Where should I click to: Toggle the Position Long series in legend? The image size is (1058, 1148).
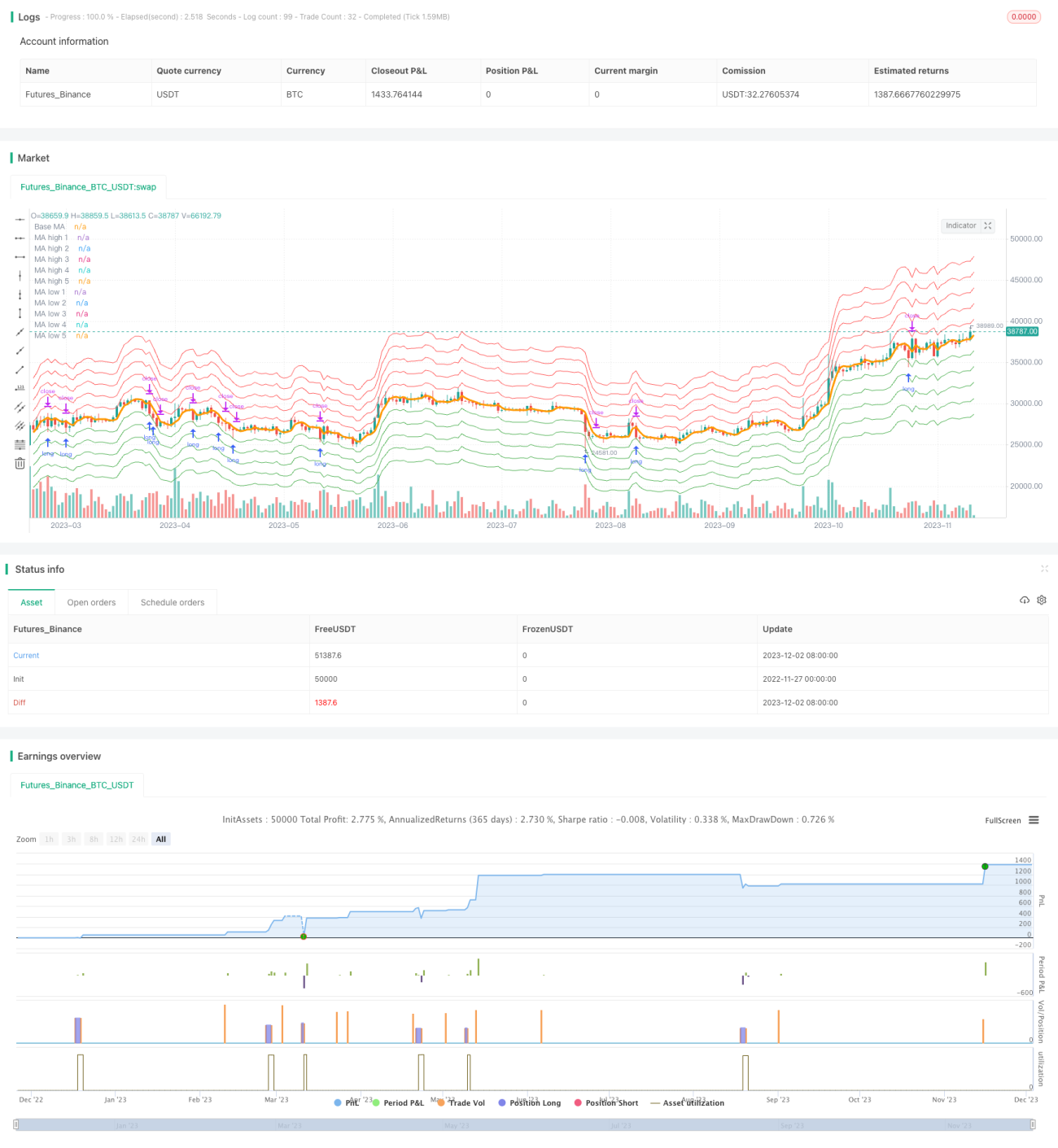coord(530,1102)
